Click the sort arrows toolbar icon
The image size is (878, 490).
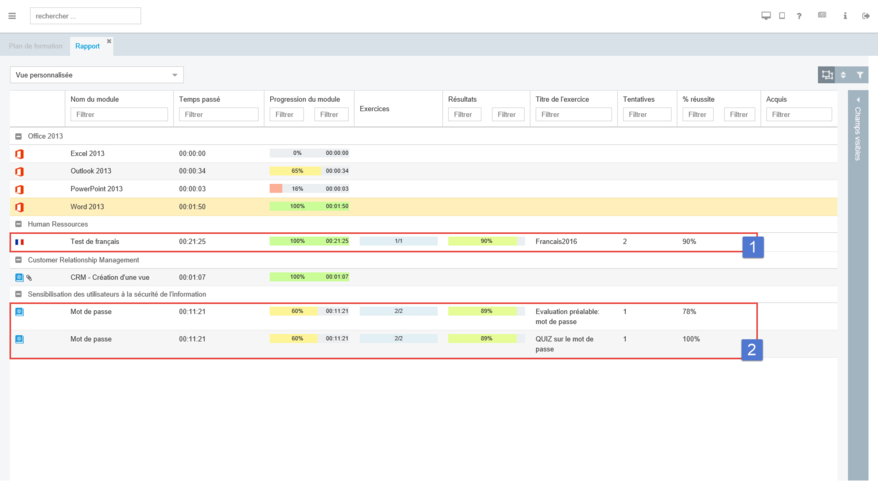(x=843, y=75)
